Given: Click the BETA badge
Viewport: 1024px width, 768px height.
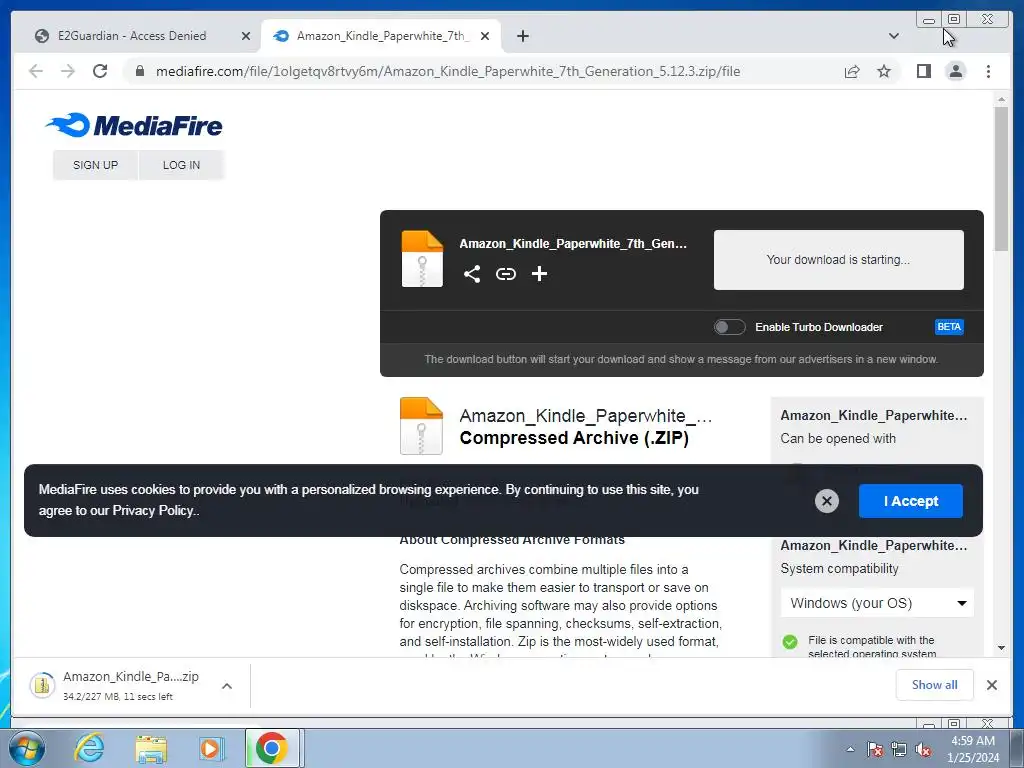Looking at the screenshot, I should pyautogui.click(x=949, y=327).
